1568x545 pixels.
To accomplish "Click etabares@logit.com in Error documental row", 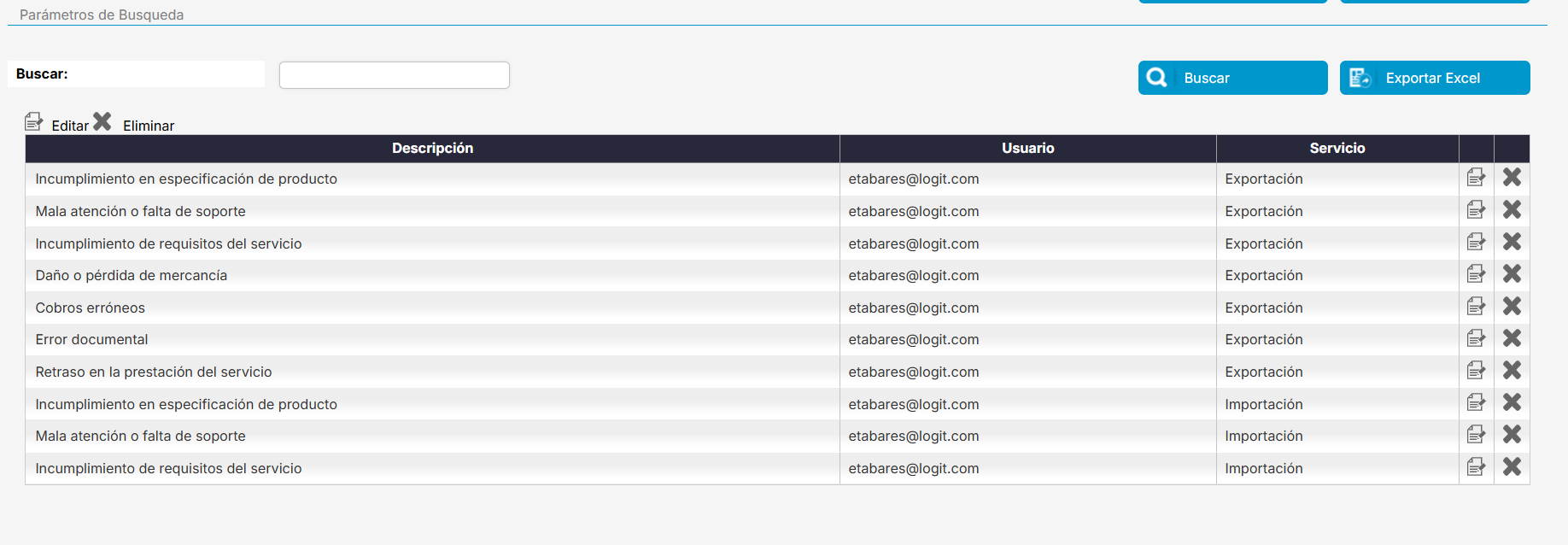I will click(x=914, y=340).
